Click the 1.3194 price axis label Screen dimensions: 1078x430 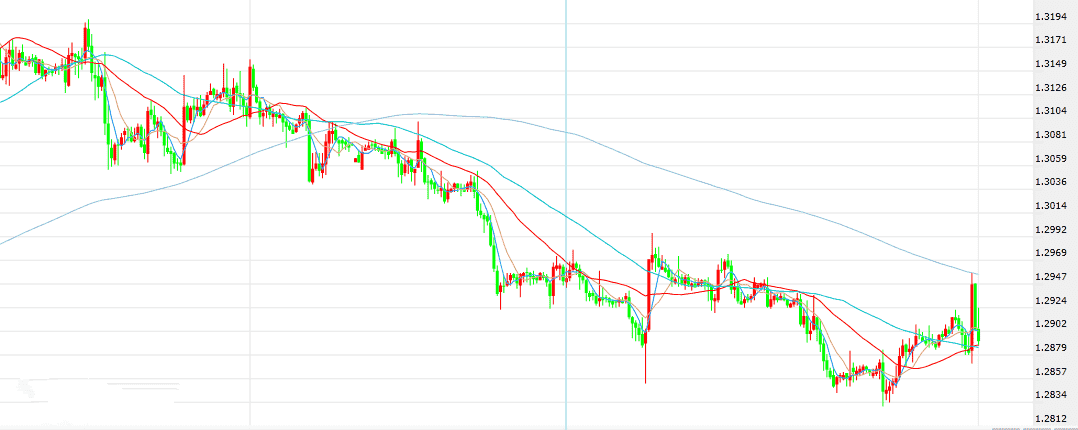[1054, 17]
